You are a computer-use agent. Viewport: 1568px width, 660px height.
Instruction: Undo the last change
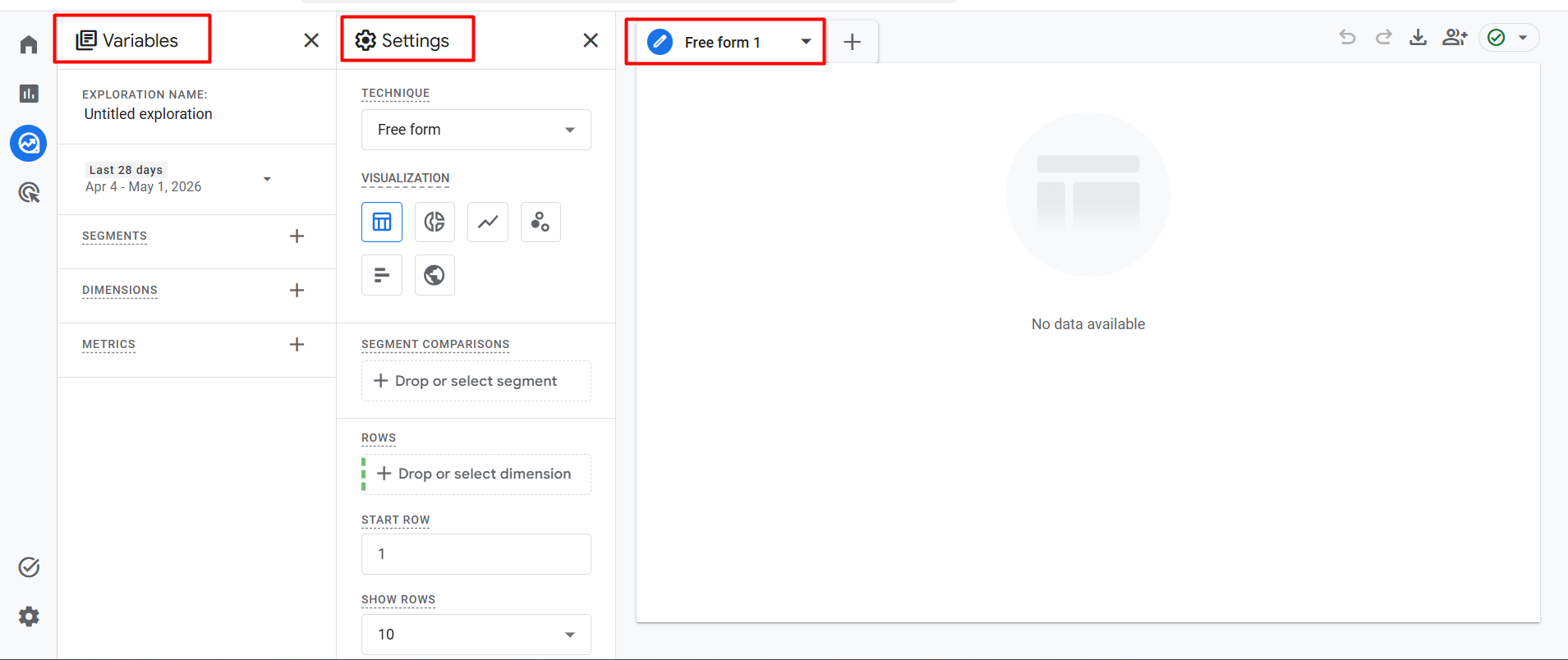[1347, 37]
